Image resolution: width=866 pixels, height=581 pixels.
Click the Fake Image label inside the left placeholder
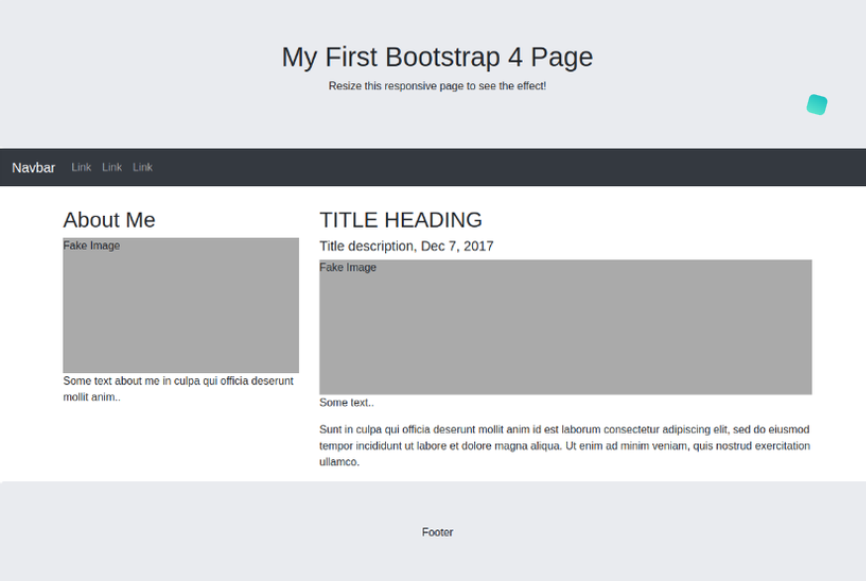point(91,245)
